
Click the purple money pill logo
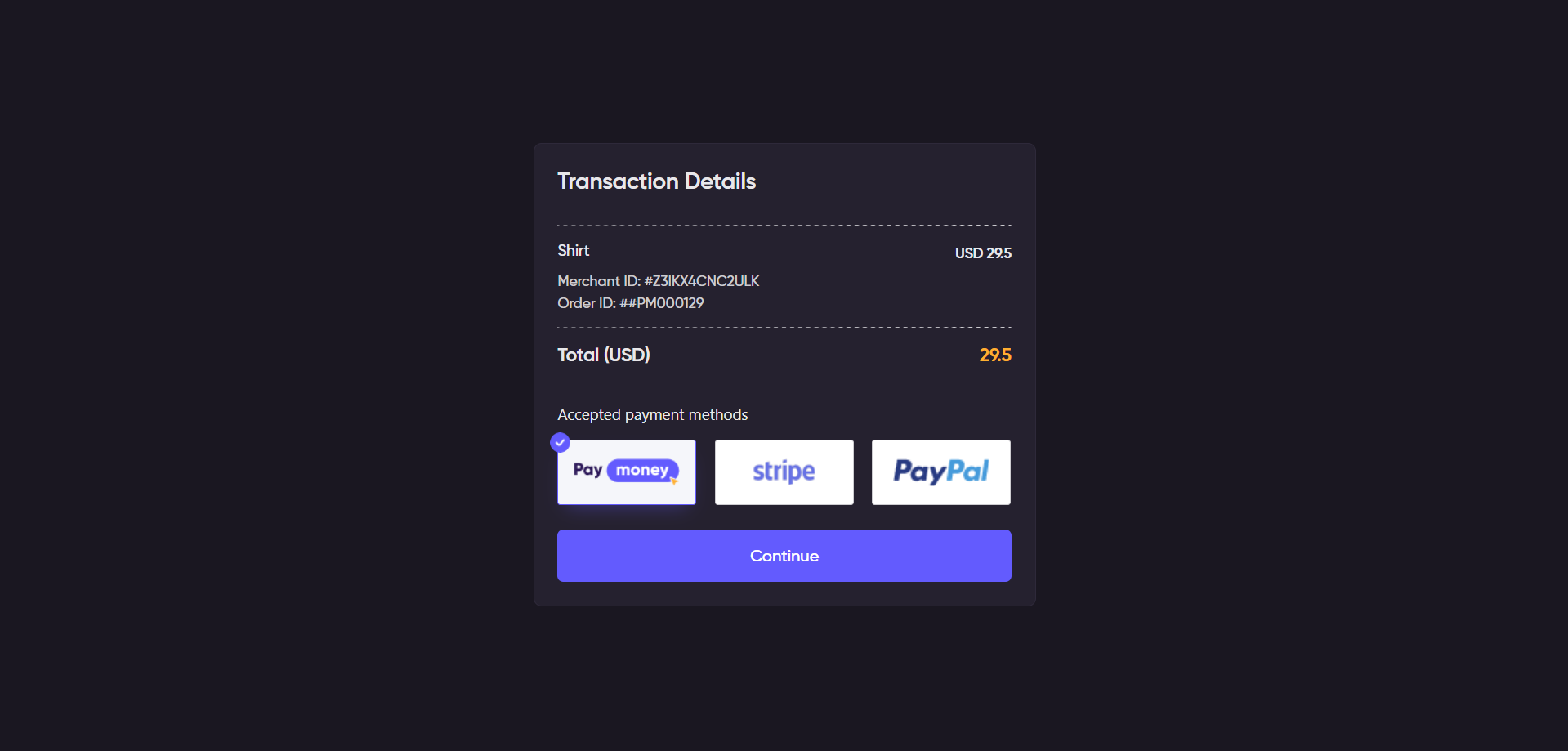(x=643, y=470)
